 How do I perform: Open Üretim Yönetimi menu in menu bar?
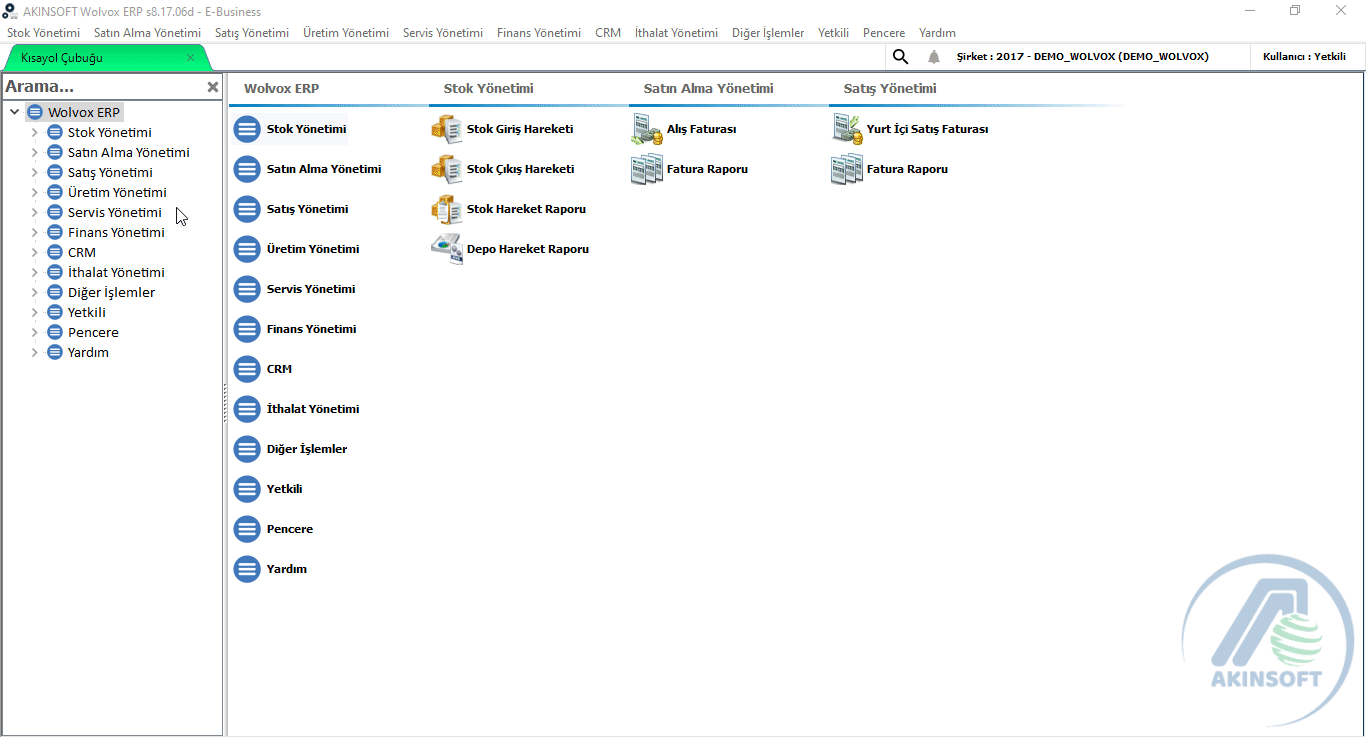pos(346,33)
